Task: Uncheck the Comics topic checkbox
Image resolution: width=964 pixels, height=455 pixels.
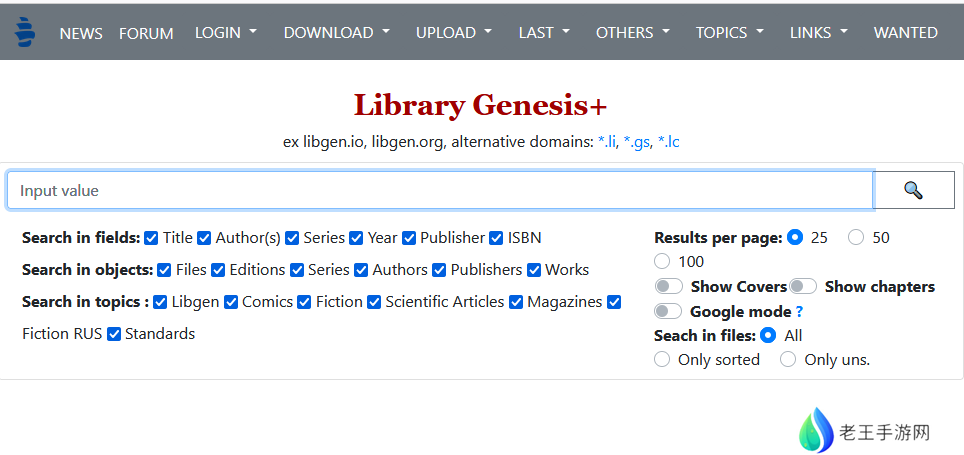Action: (x=231, y=302)
